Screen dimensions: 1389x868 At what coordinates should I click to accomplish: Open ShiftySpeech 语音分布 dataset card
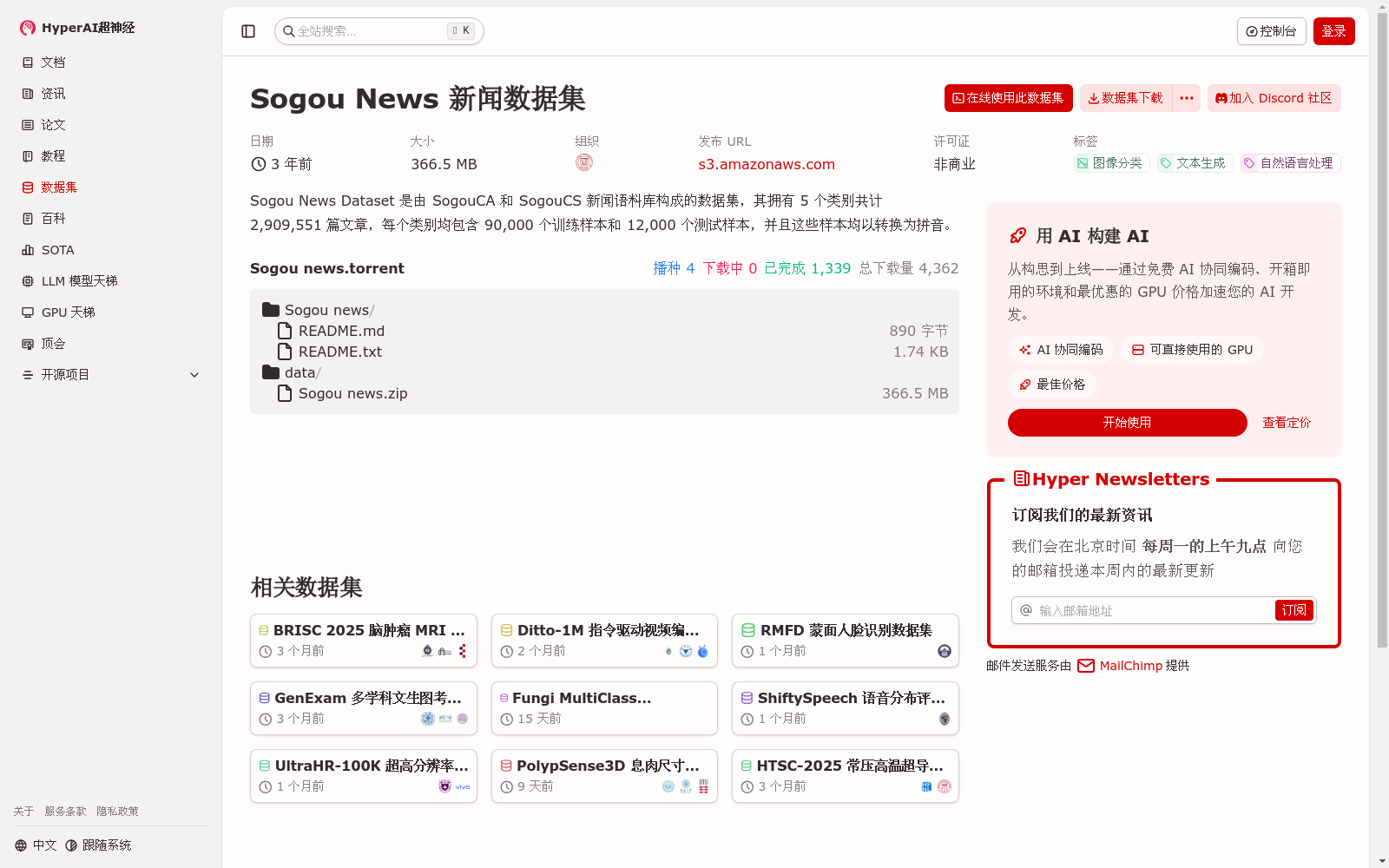point(846,708)
